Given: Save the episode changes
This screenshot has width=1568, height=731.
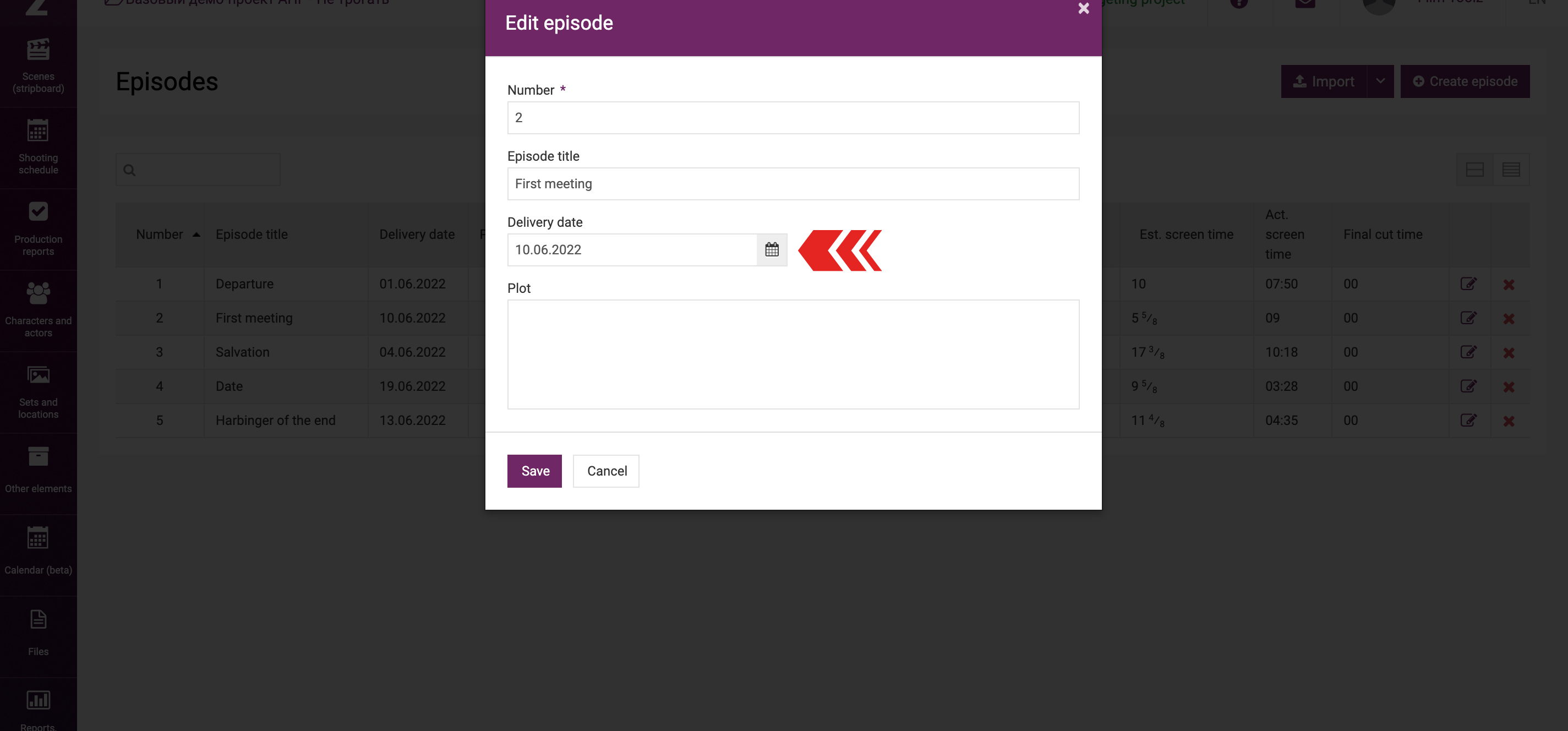Looking at the screenshot, I should pos(534,471).
